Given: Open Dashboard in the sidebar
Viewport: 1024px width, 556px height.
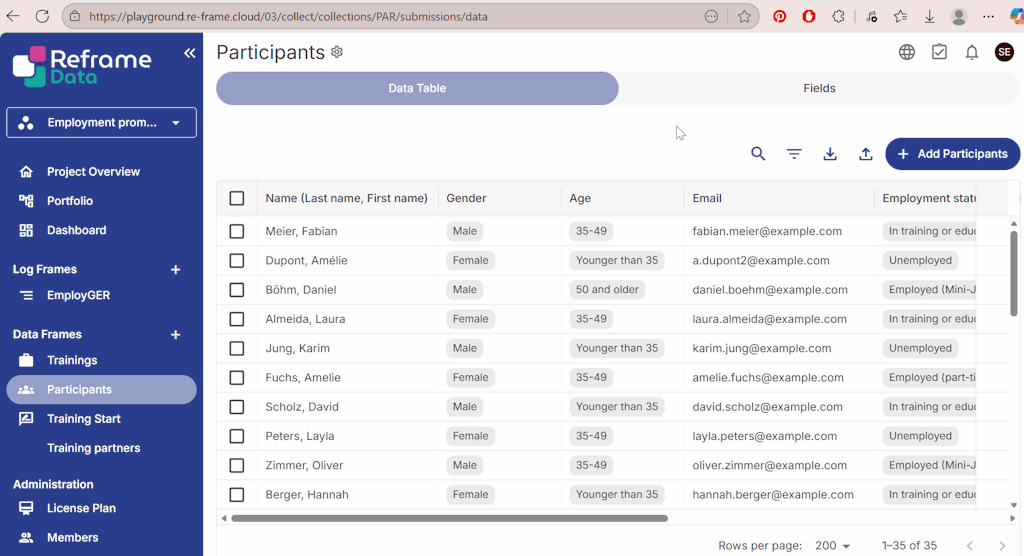Looking at the screenshot, I should tap(76, 230).
